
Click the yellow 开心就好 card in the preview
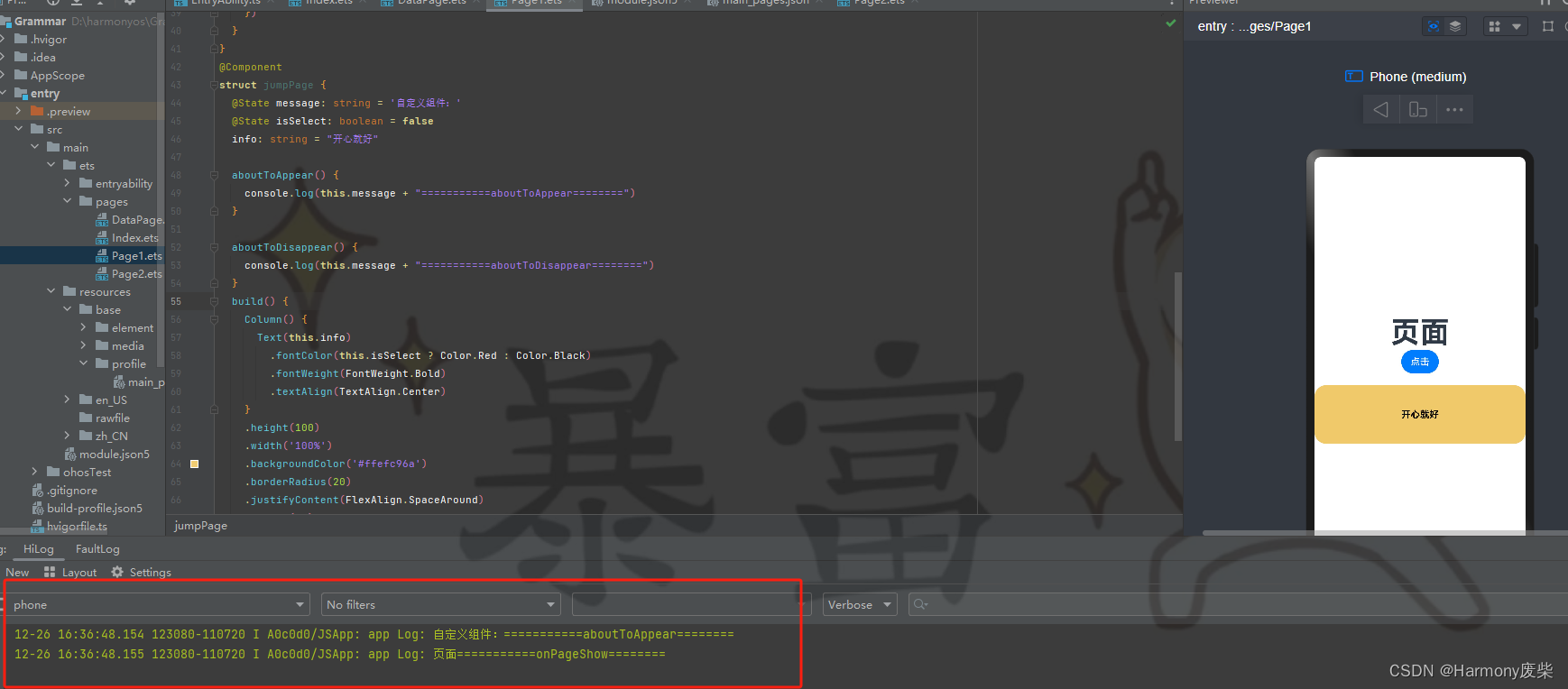[1420, 415]
